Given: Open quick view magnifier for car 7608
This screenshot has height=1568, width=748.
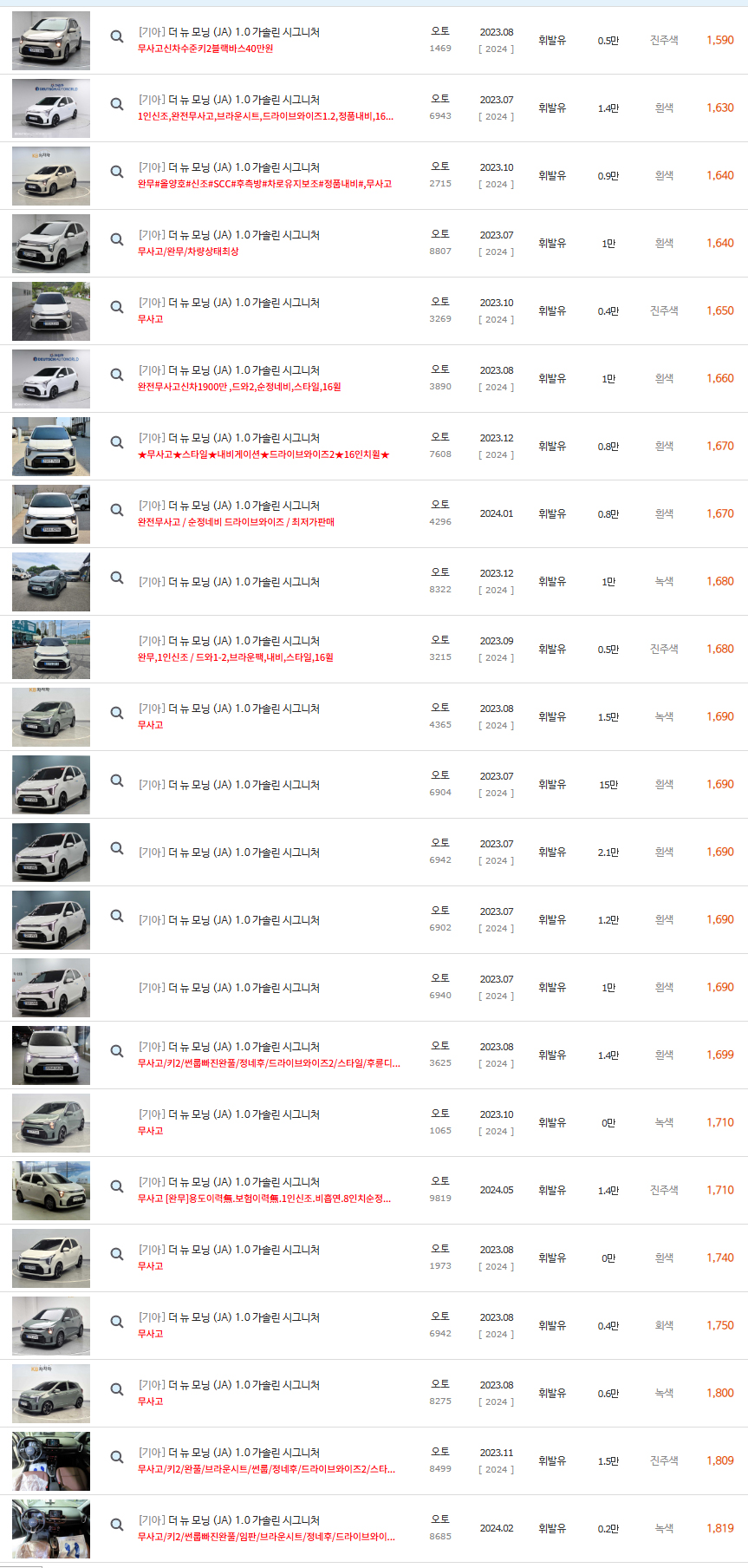Looking at the screenshot, I should pos(117,442).
